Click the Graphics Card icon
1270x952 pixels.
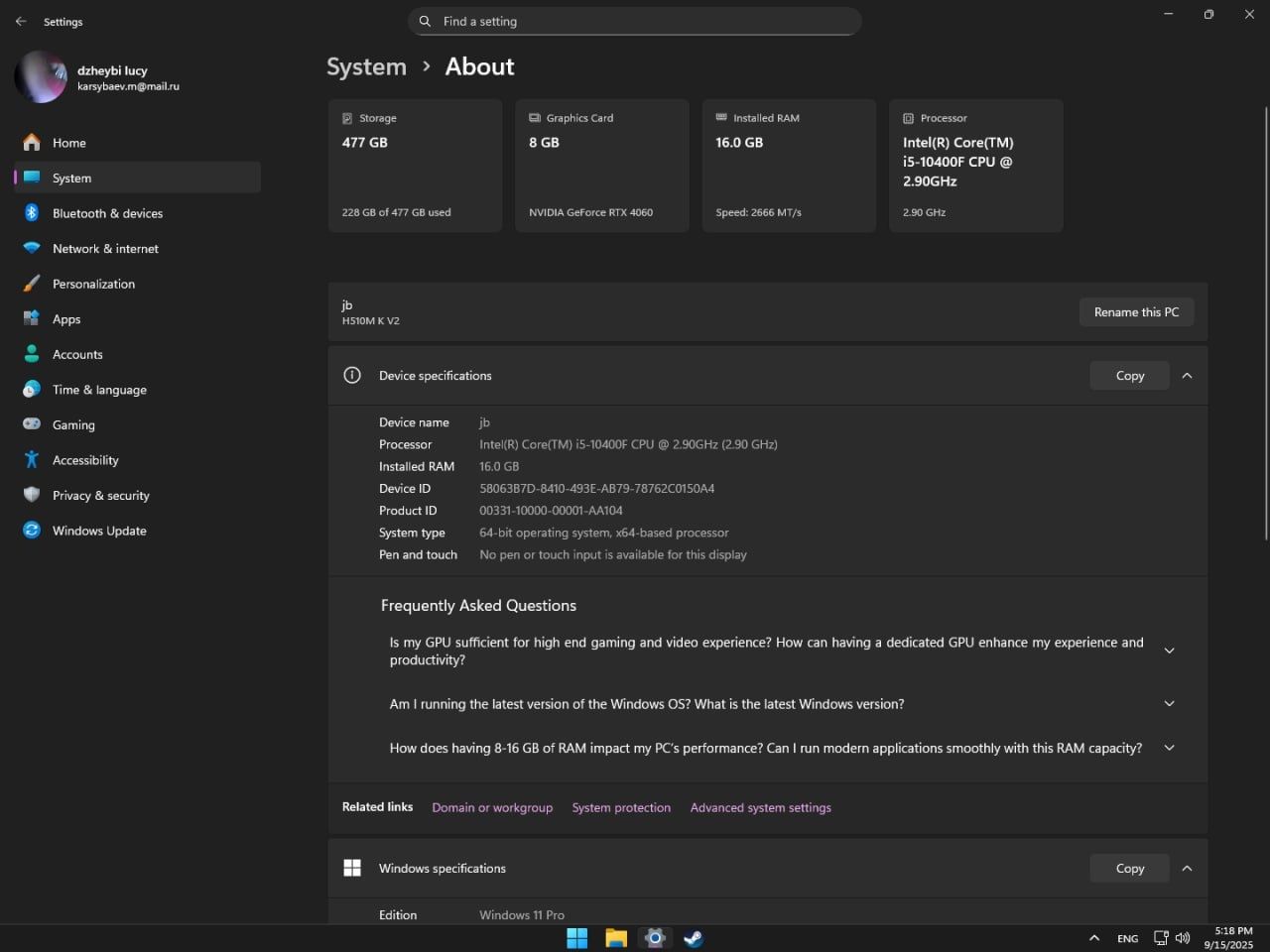coord(535,118)
